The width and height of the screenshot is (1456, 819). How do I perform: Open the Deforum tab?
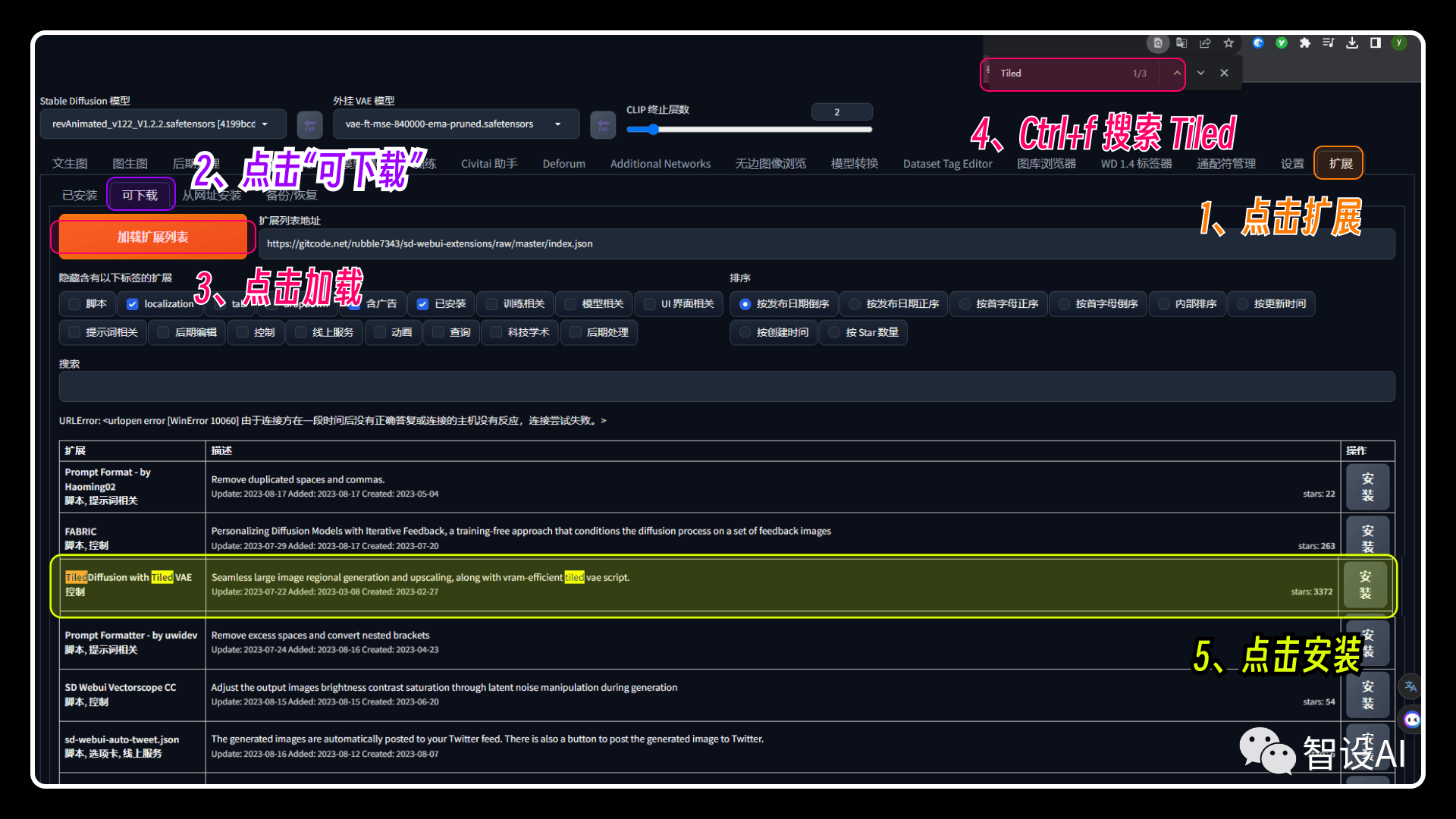(563, 164)
